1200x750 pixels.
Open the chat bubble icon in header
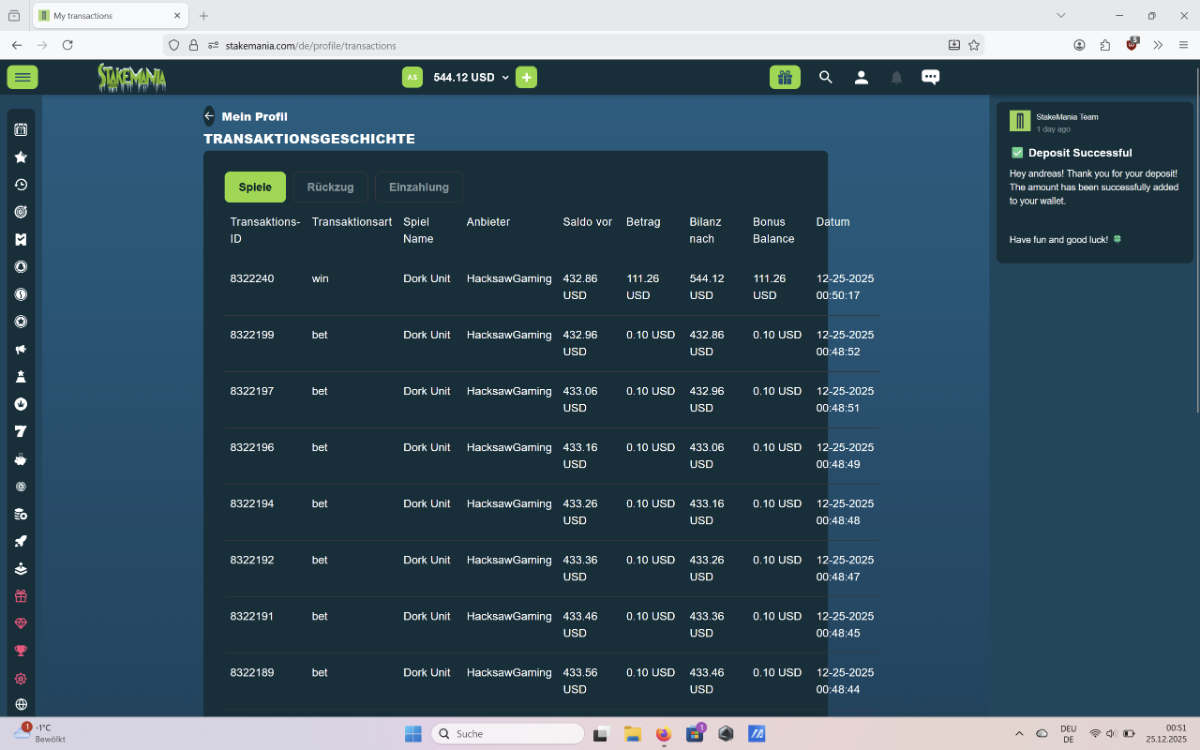(930, 77)
